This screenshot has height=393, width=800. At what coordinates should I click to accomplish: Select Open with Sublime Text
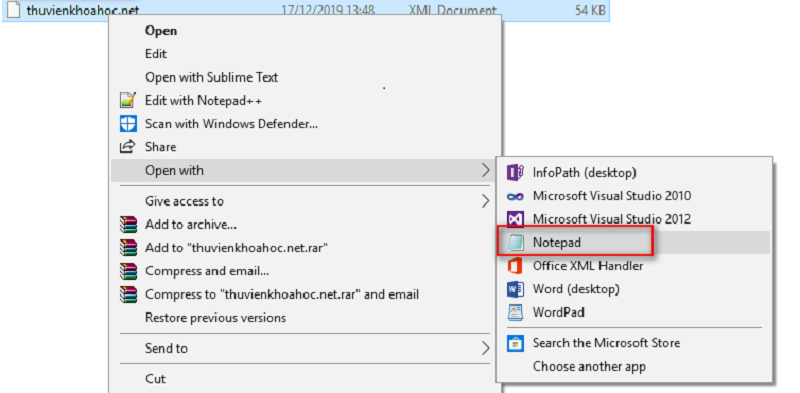[306, 77]
